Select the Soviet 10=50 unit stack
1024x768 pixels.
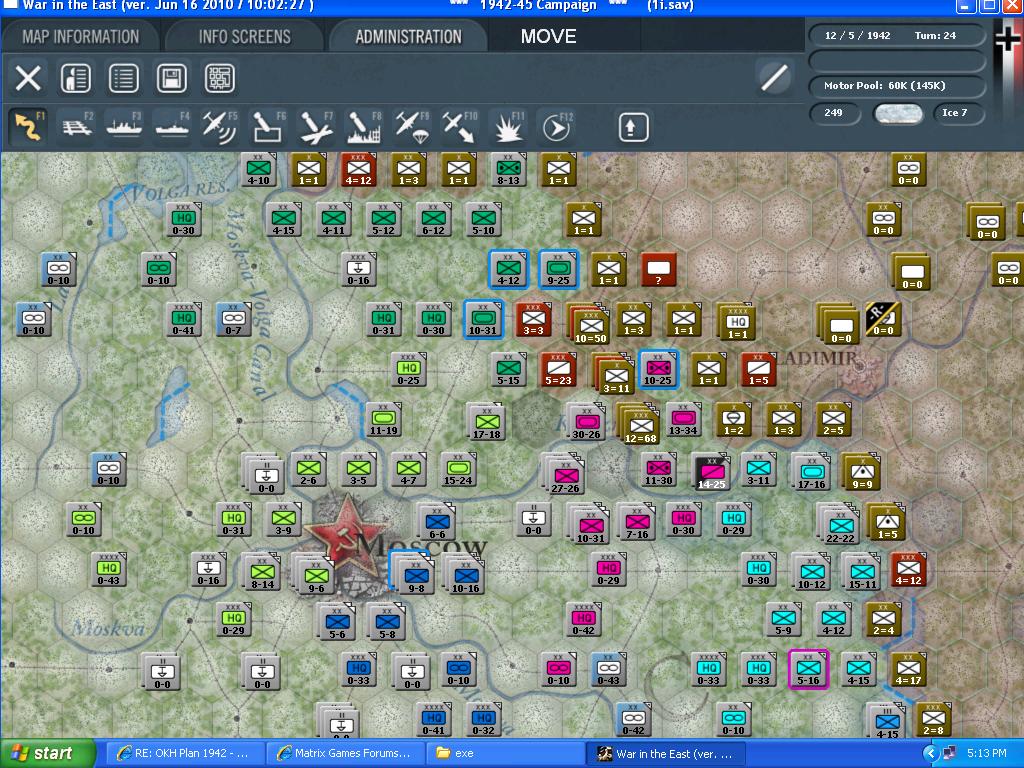(589, 323)
